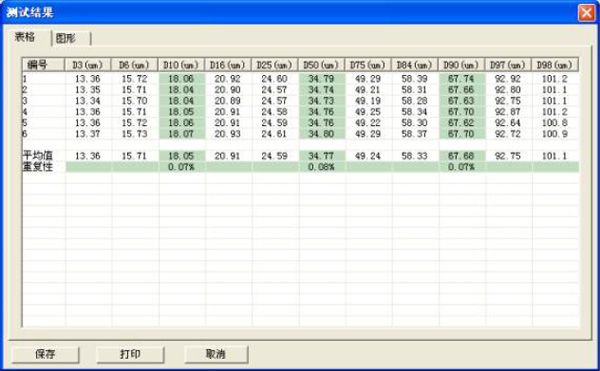Select the D90 (um) column header
600x371 pixels.
click(x=461, y=65)
